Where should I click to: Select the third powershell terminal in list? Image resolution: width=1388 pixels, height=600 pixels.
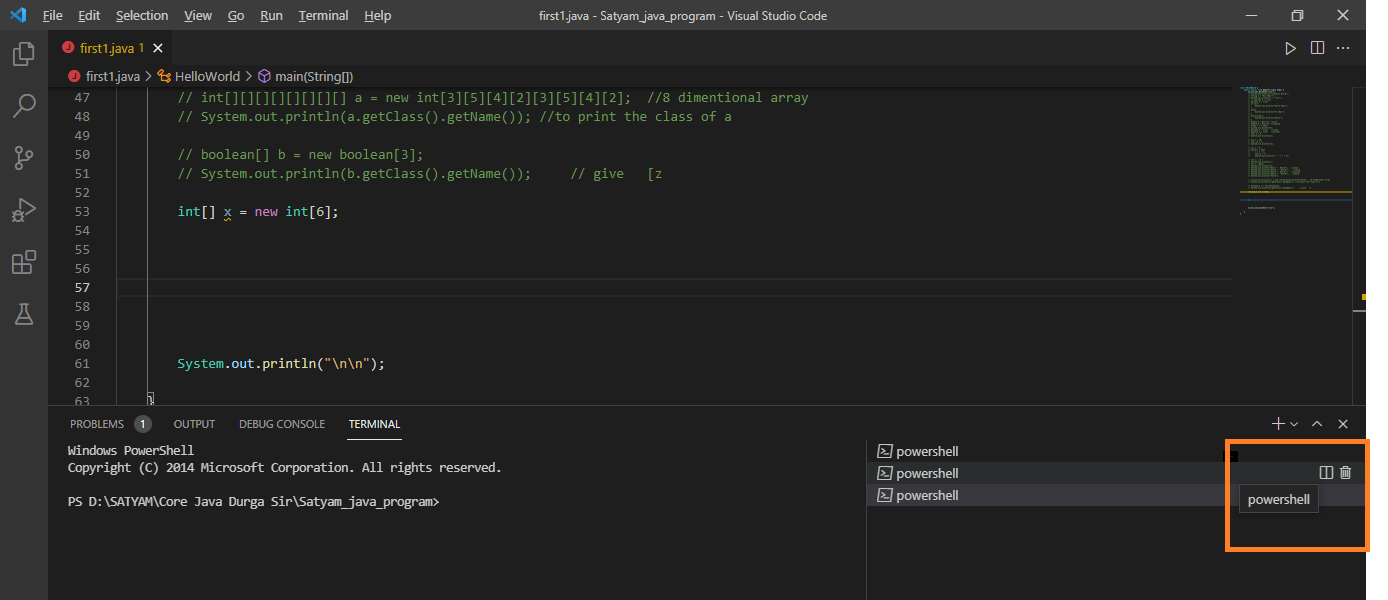[x=926, y=494]
